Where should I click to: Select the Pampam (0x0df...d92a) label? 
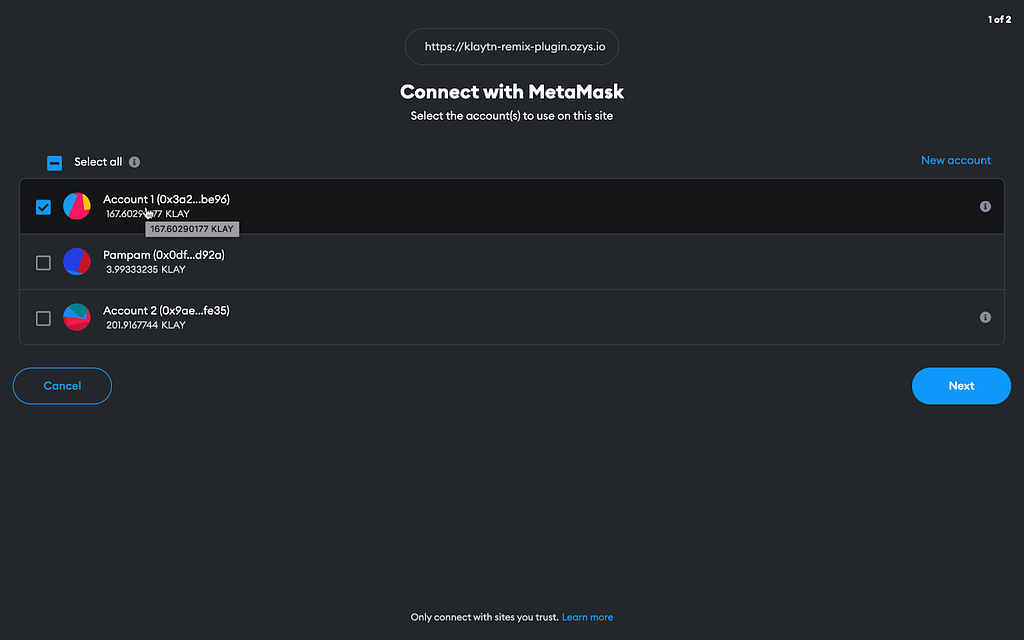click(x=164, y=255)
